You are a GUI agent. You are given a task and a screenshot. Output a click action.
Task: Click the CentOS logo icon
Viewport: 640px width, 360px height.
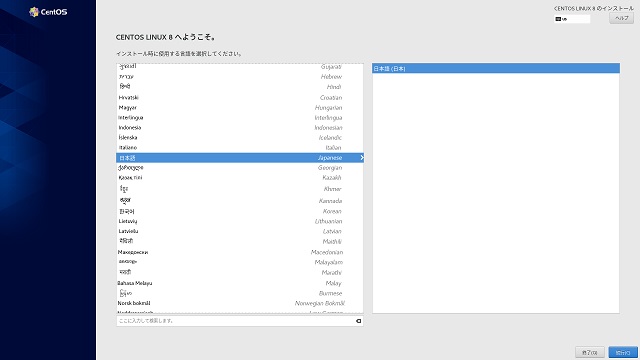34,12
